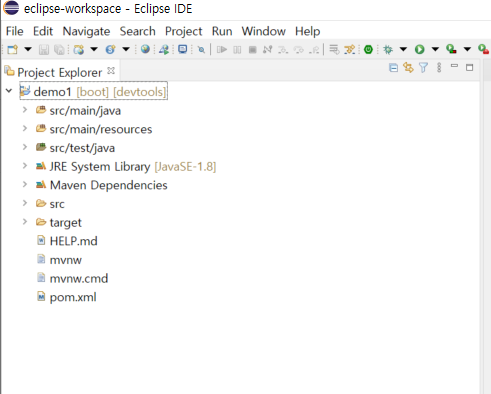Open the Navigate menu
The image size is (491, 394).
tap(86, 31)
